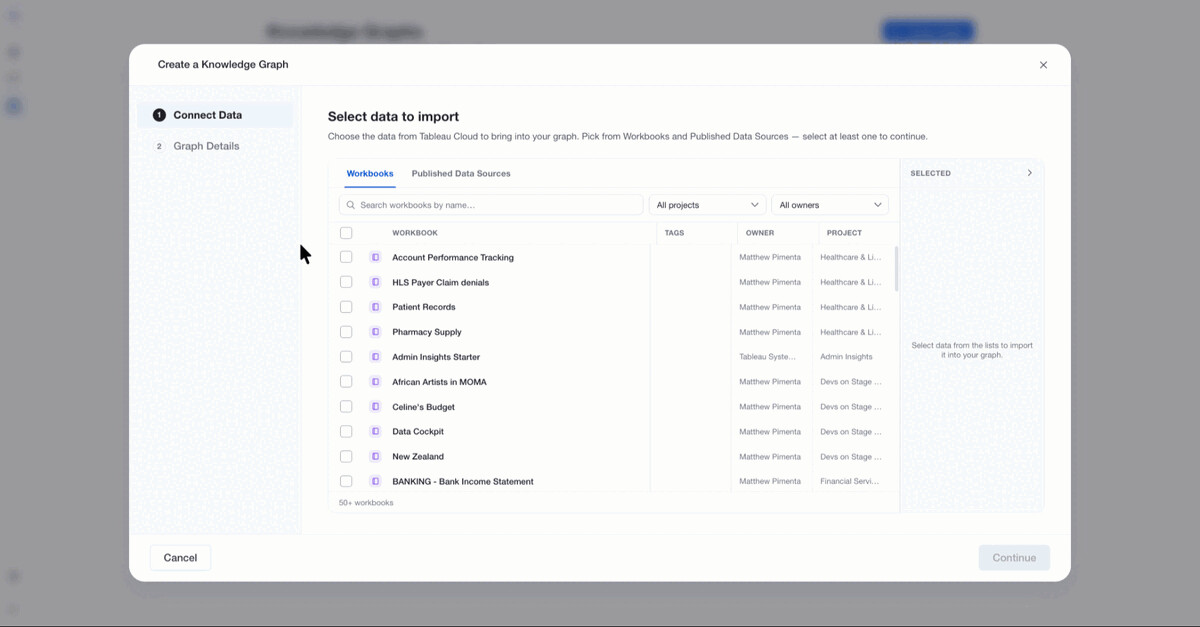Viewport: 1200px width, 627px height.
Task: Click the Project column header
Action: pyautogui.click(x=844, y=233)
